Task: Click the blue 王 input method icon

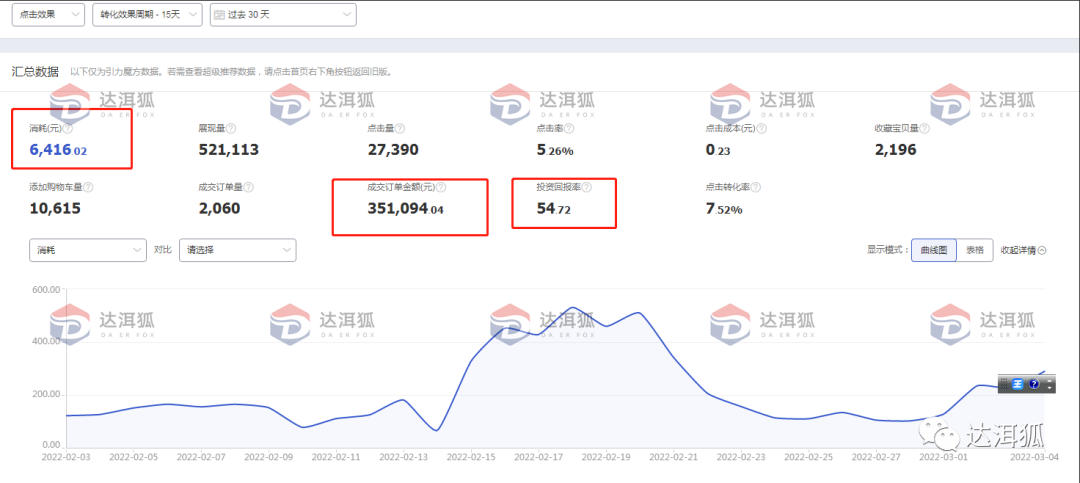Action: tap(1018, 384)
